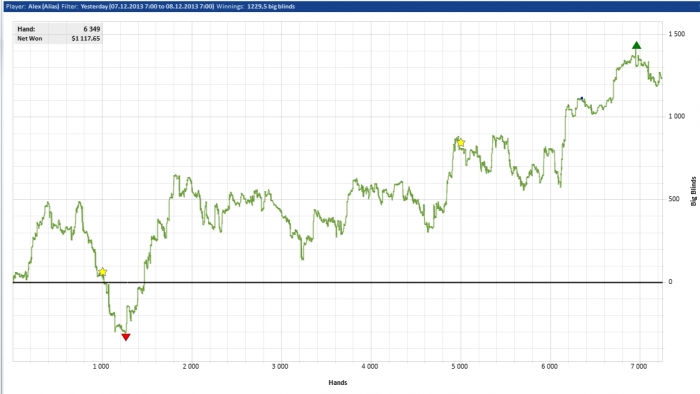
Task: Click the Hand value 6 349
Action: pos(92,29)
